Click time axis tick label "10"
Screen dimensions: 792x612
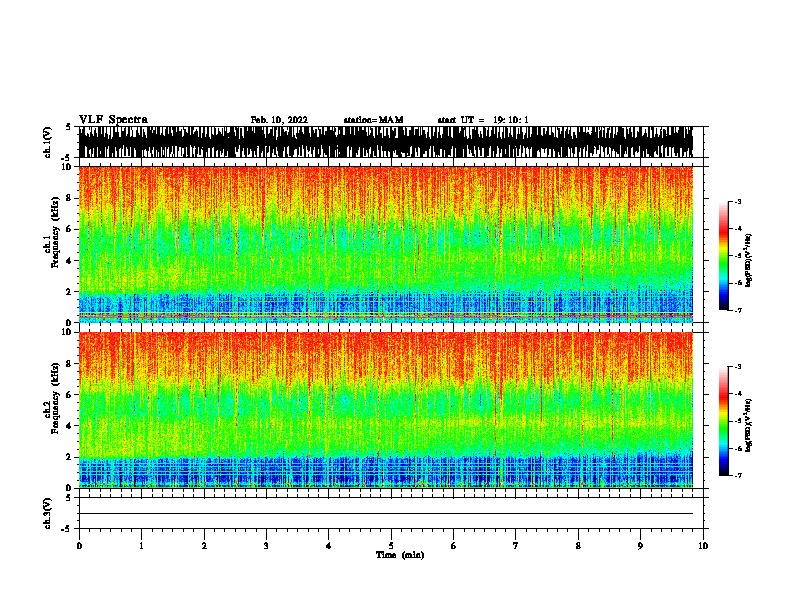703,546
